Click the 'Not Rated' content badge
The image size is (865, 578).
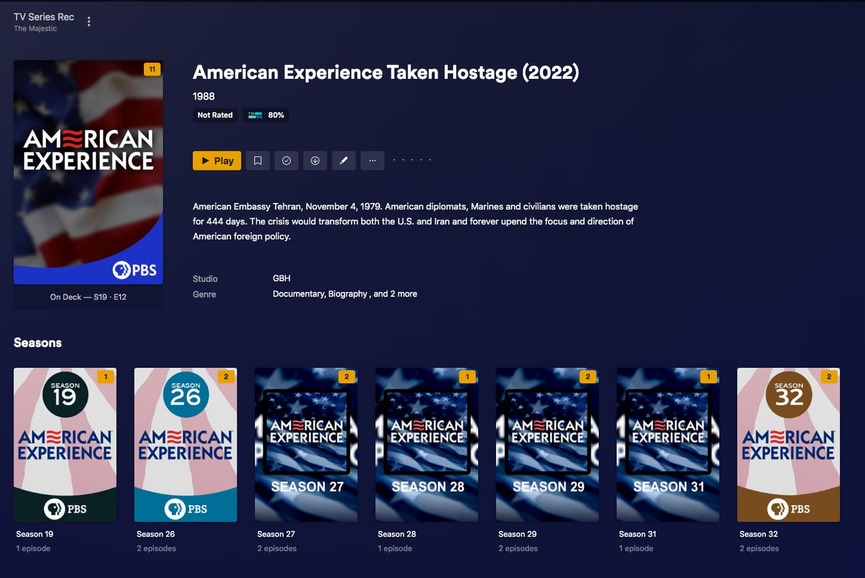point(215,115)
